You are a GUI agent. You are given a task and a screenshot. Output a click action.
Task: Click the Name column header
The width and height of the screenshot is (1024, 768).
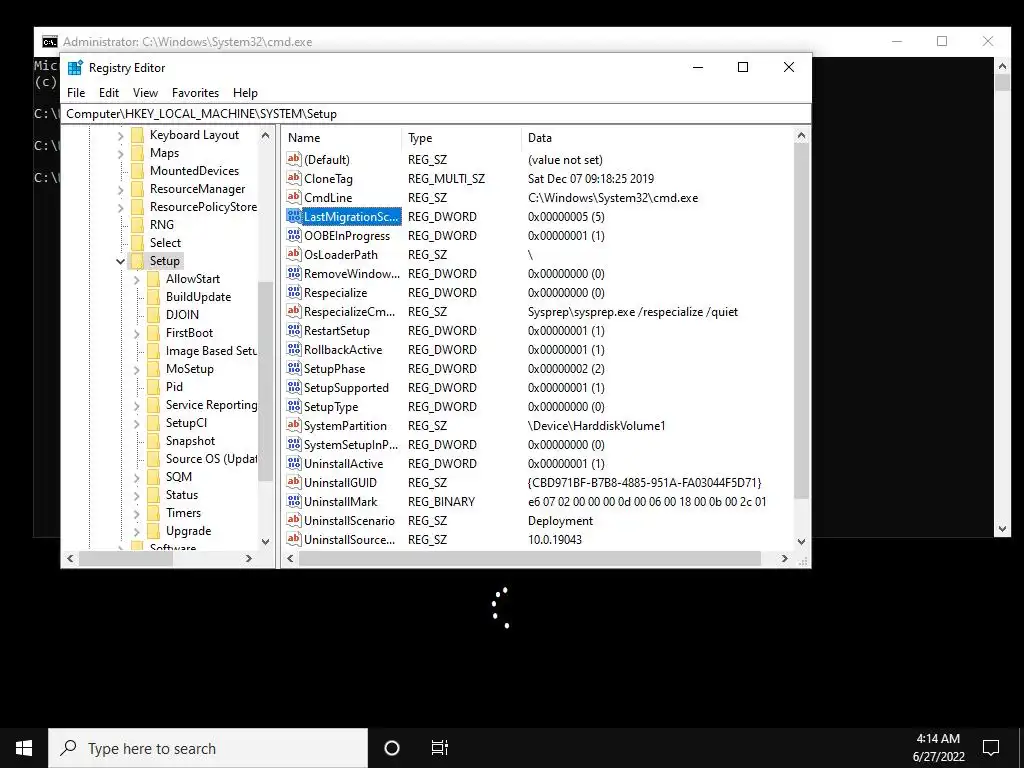[x=342, y=138]
